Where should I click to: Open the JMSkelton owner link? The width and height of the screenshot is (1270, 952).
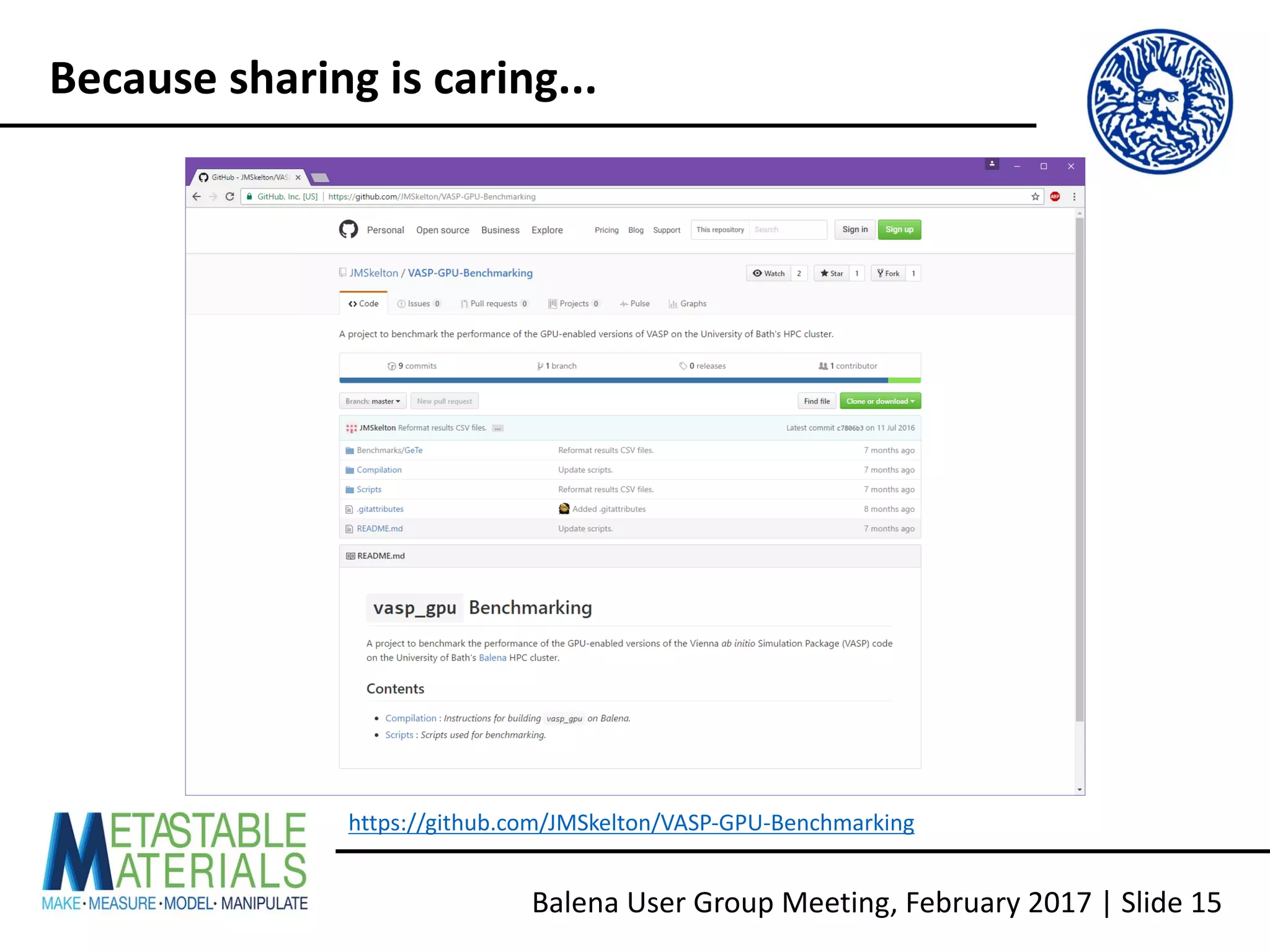click(374, 273)
